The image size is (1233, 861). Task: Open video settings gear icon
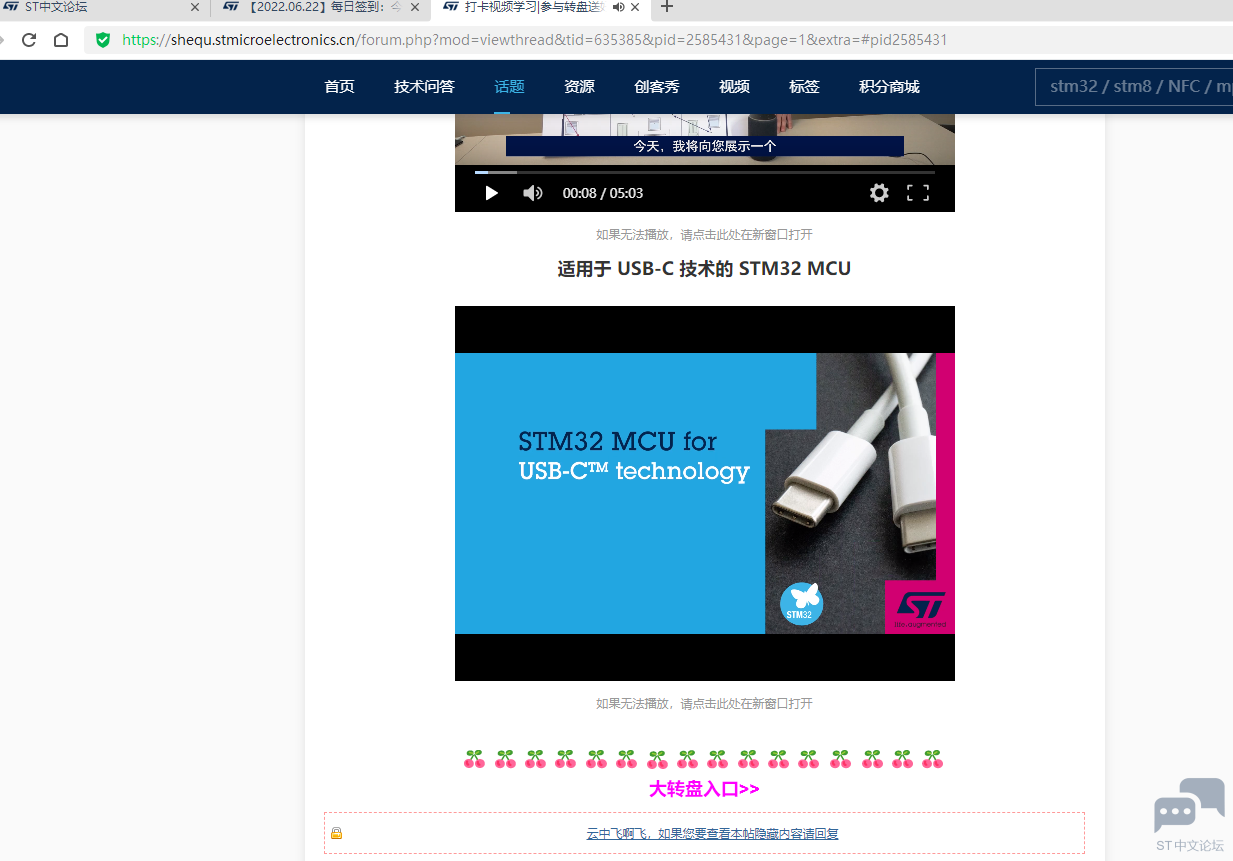click(x=879, y=193)
